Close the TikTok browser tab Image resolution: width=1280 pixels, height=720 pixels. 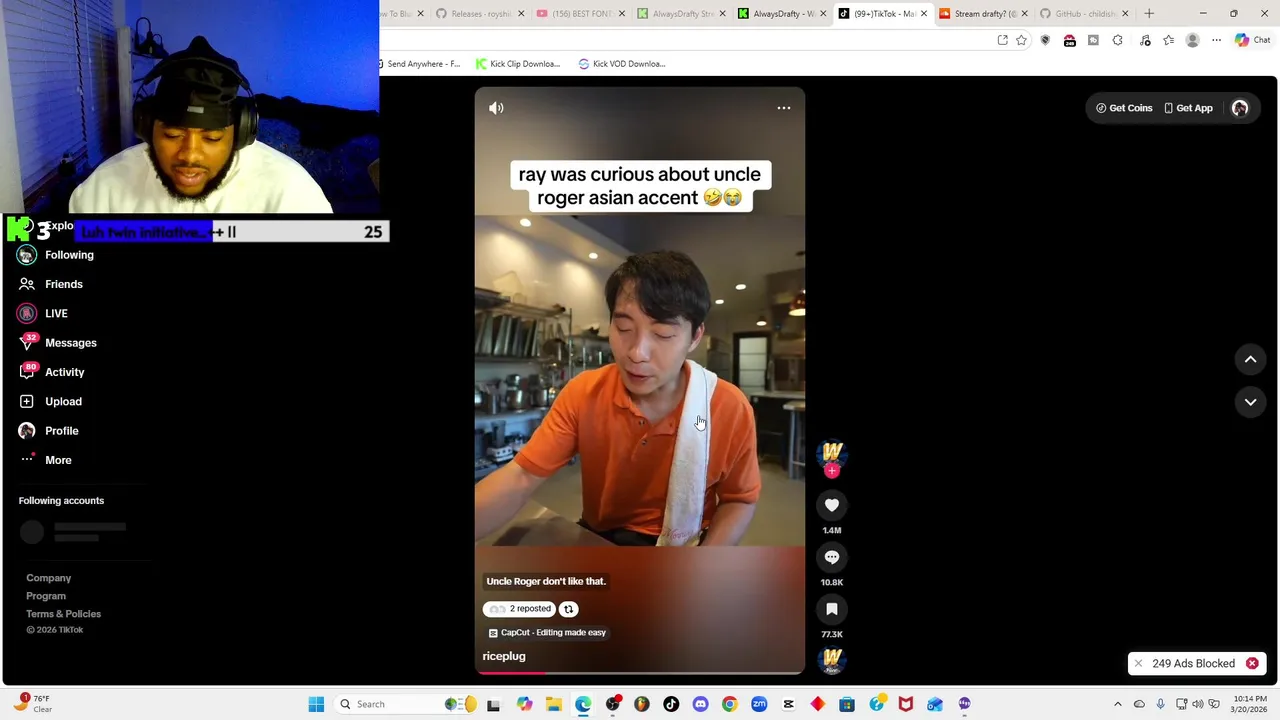pos(924,14)
